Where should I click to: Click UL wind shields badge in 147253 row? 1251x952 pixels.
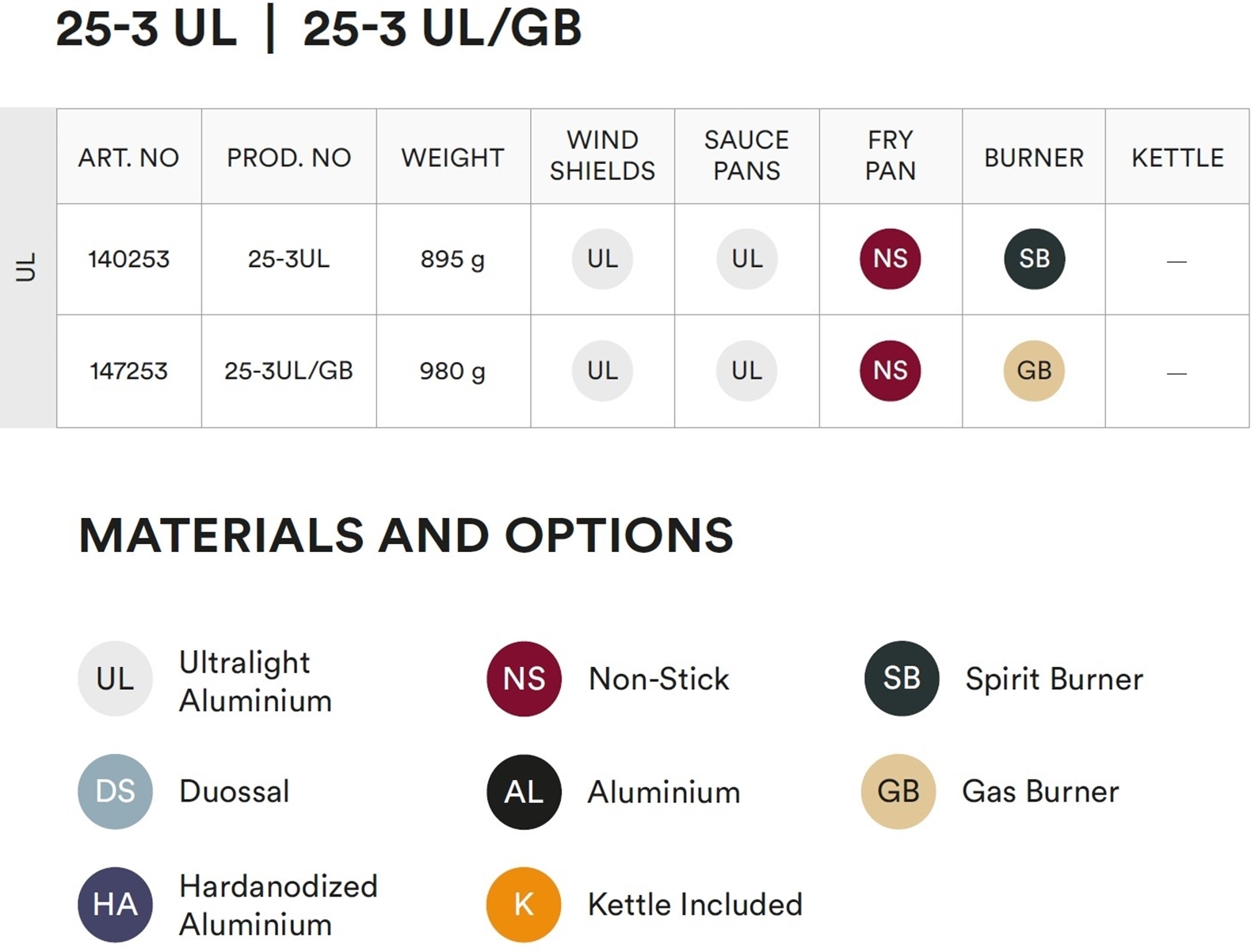pos(602,371)
